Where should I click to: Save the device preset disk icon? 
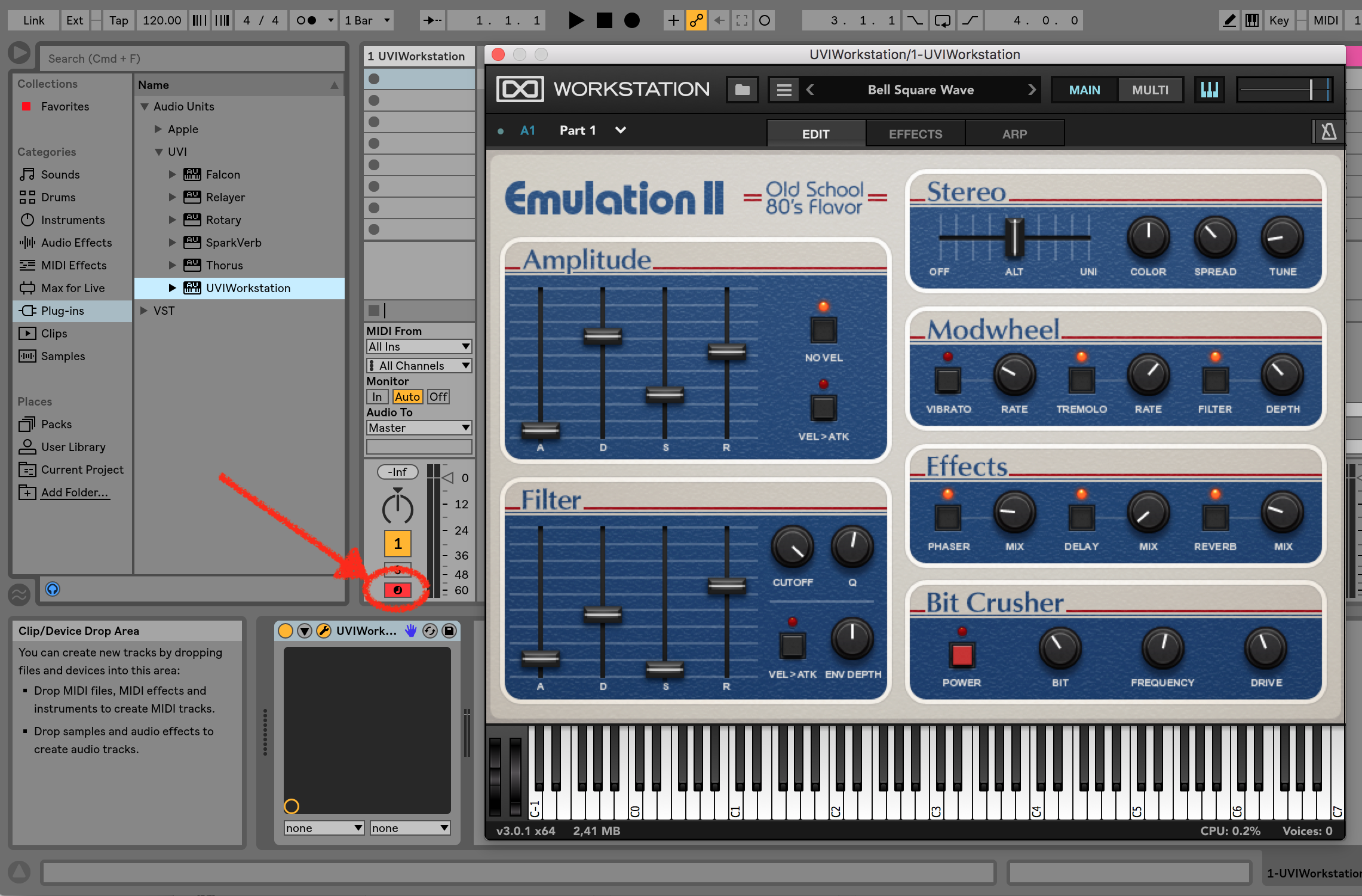click(x=449, y=631)
